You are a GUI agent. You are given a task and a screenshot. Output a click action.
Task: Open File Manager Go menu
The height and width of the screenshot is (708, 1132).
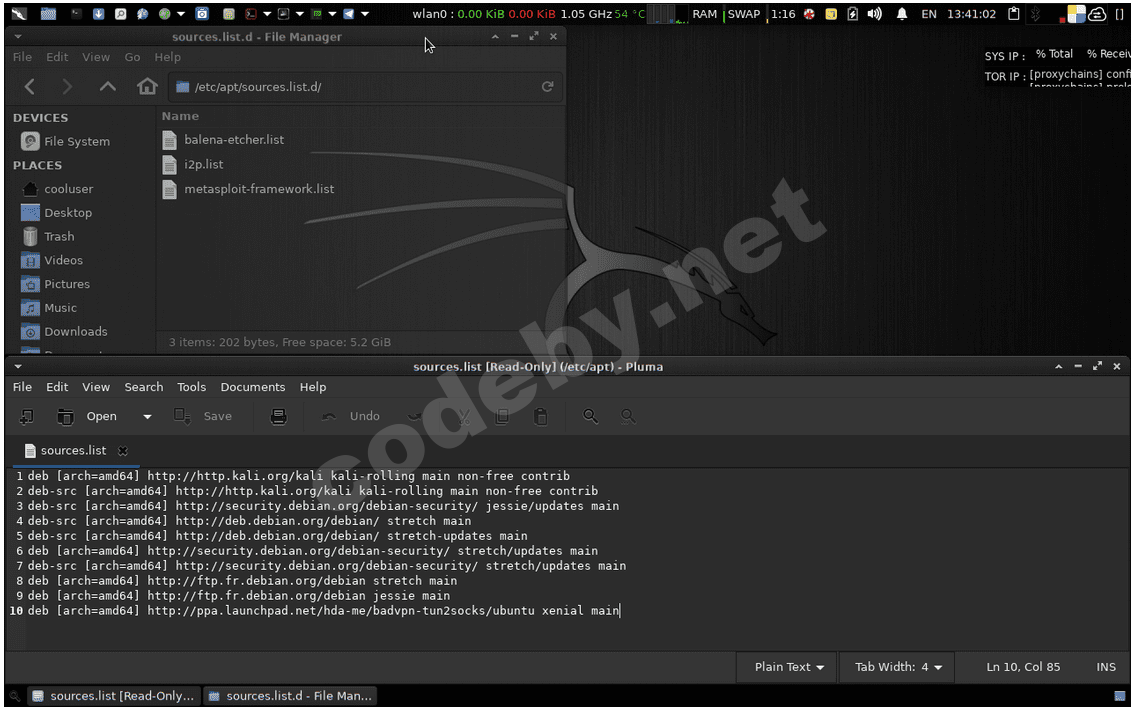click(132, 57)
